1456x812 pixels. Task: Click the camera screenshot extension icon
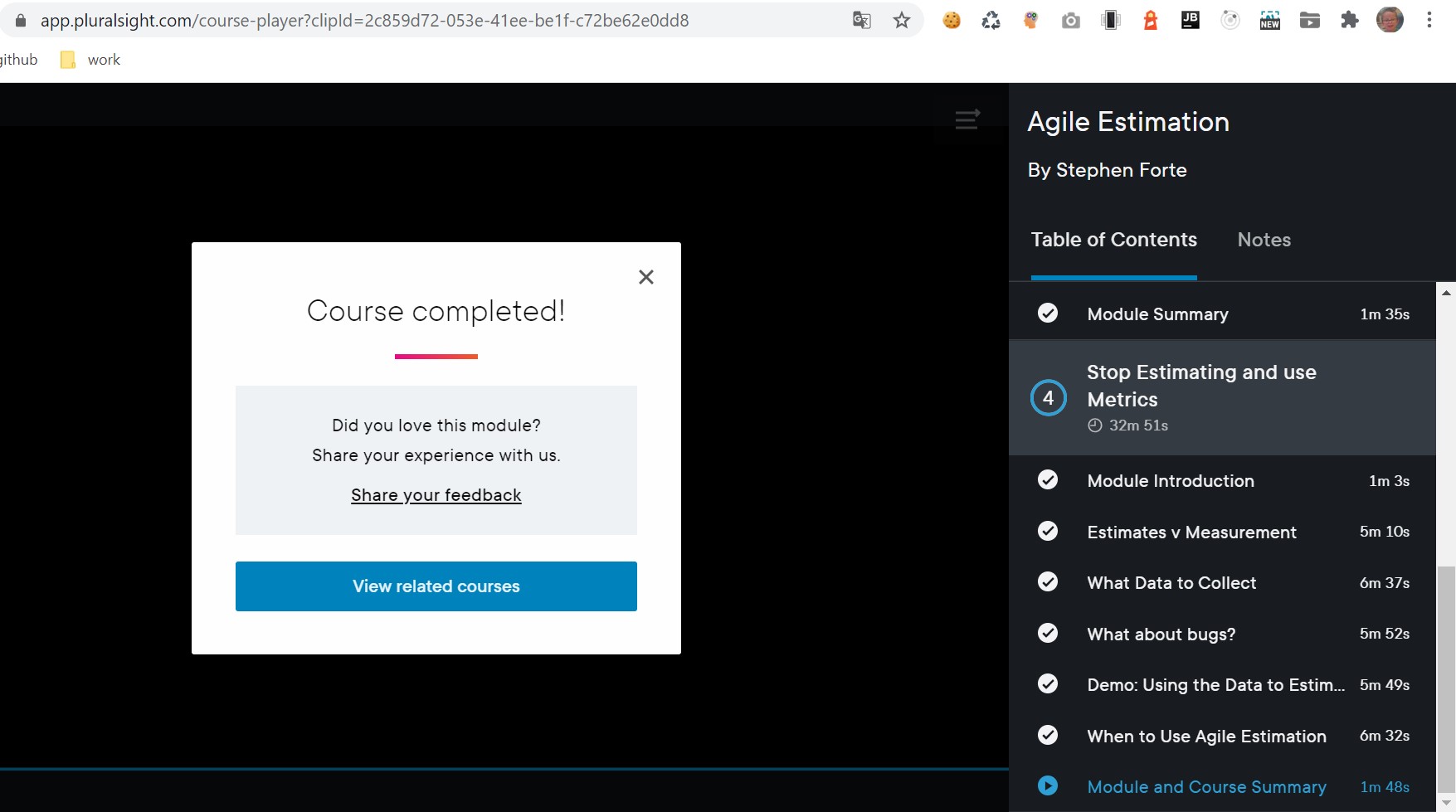click(x=1071, y=21)
